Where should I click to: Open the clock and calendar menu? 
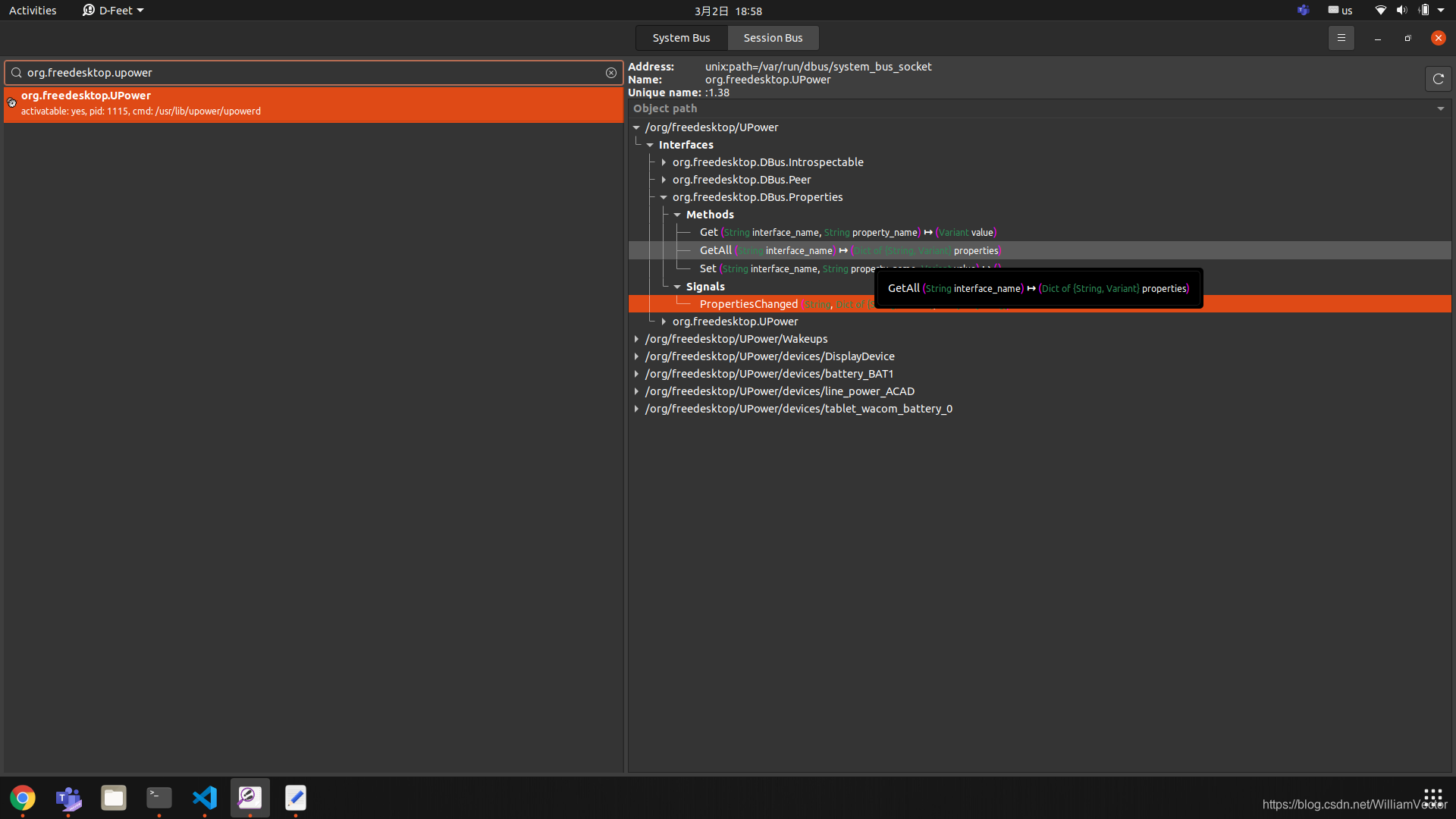728,11
